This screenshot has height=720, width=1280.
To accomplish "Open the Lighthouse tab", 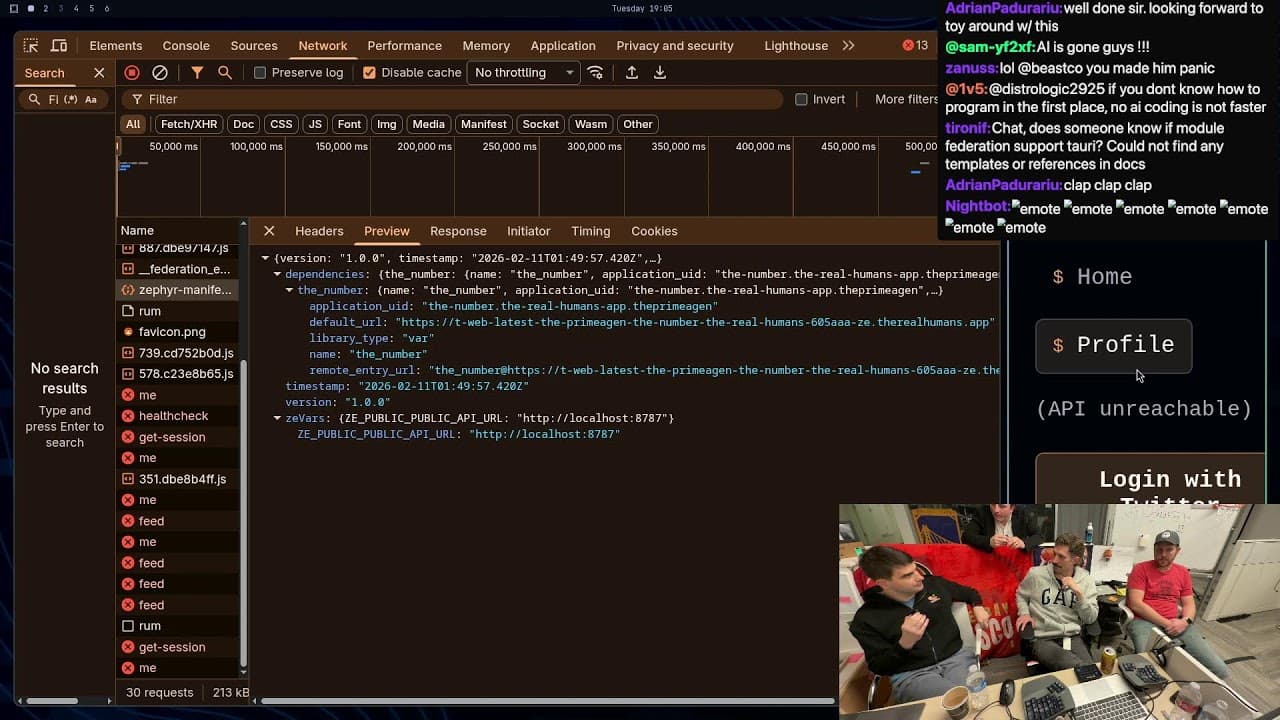I will coord(796,46).
